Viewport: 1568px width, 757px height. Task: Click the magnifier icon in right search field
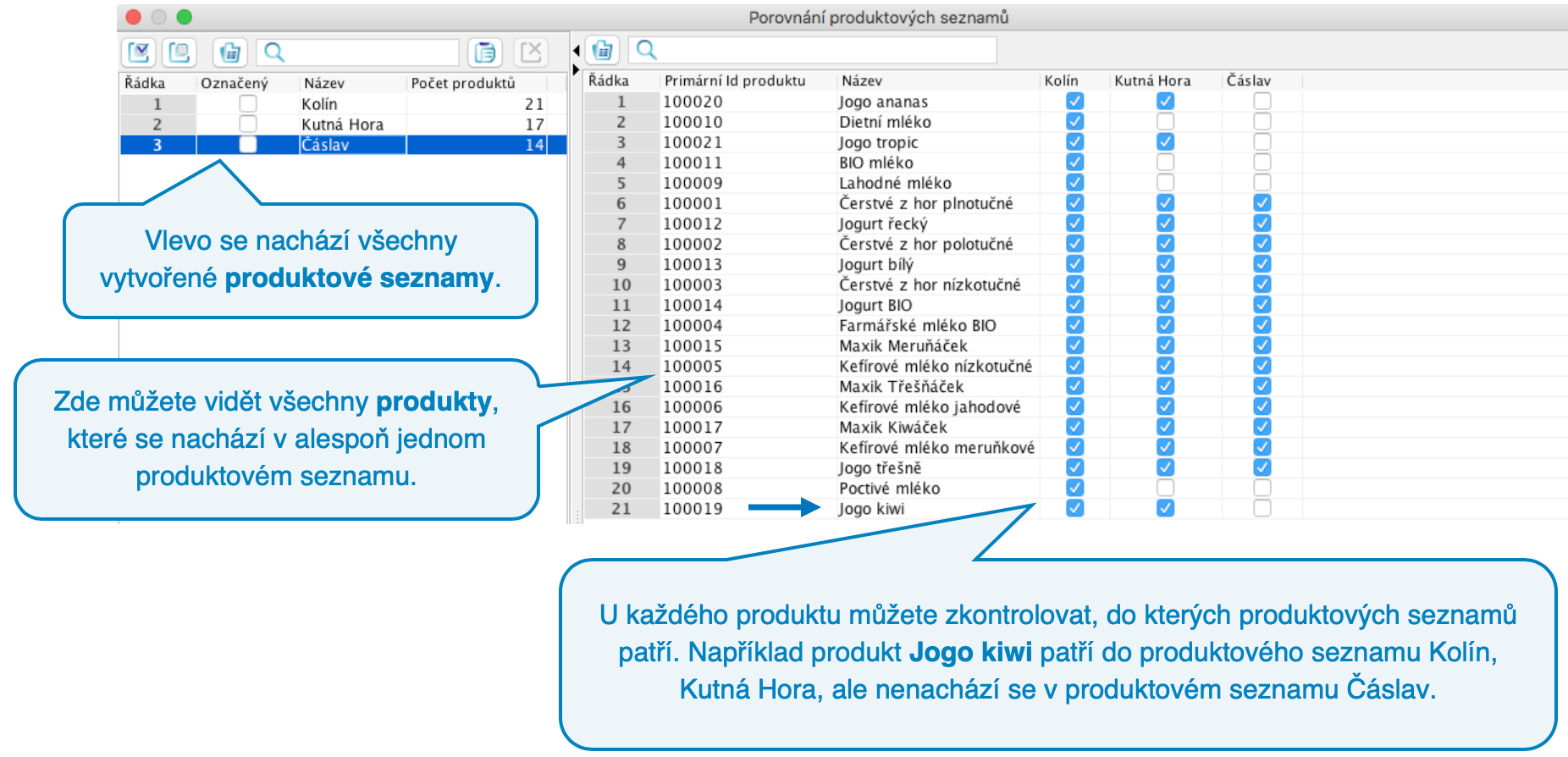[x=646, y=50]
